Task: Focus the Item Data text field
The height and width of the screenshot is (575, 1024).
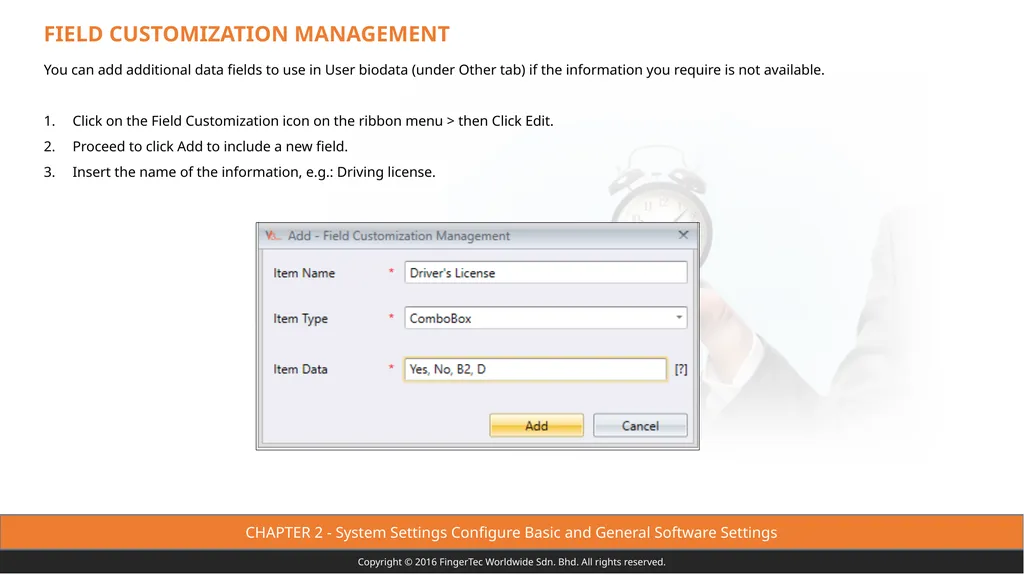Action: (x=535, y=369)
